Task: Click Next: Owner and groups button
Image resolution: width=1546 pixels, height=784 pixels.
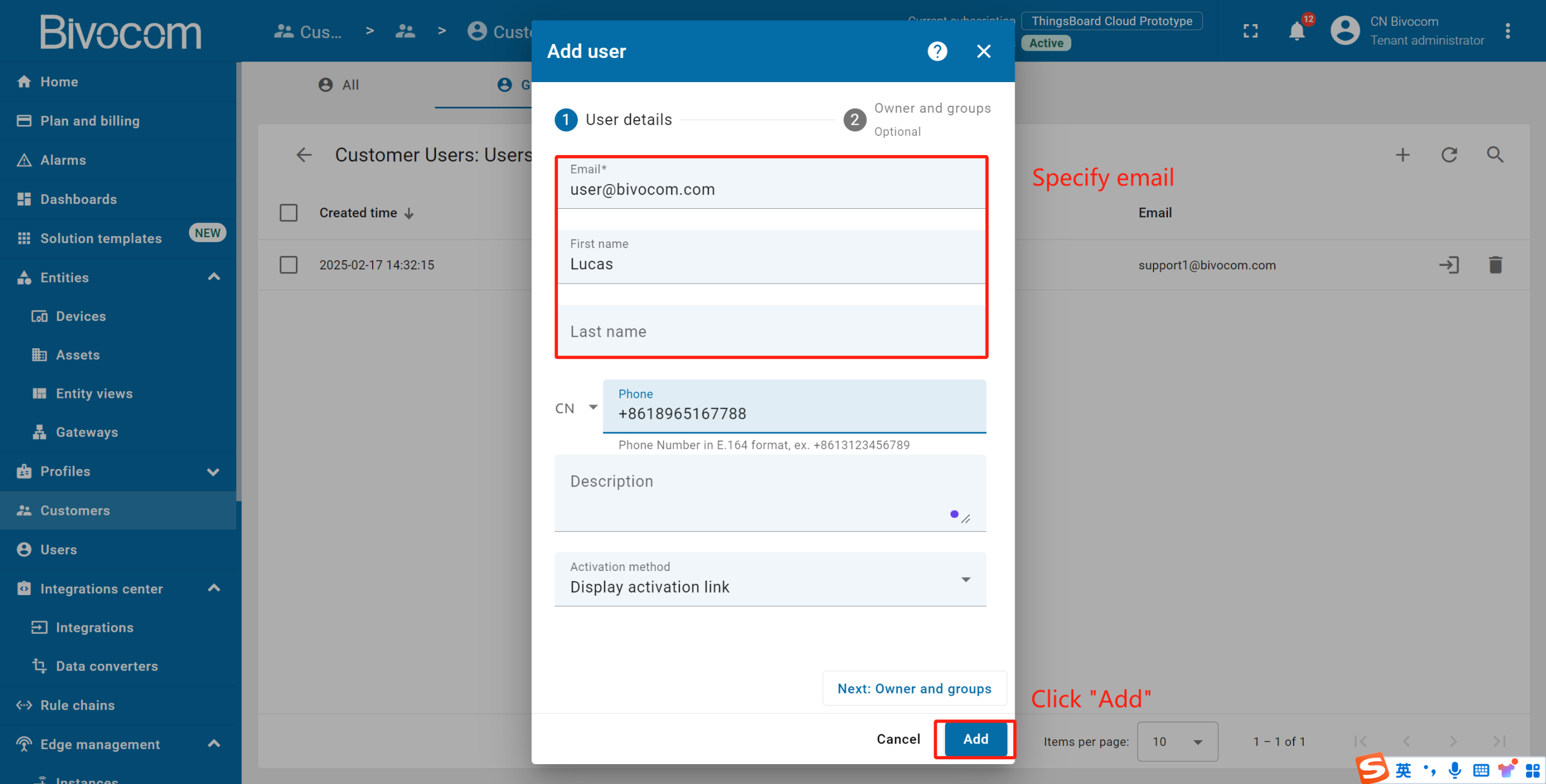Action: [914, 689]
